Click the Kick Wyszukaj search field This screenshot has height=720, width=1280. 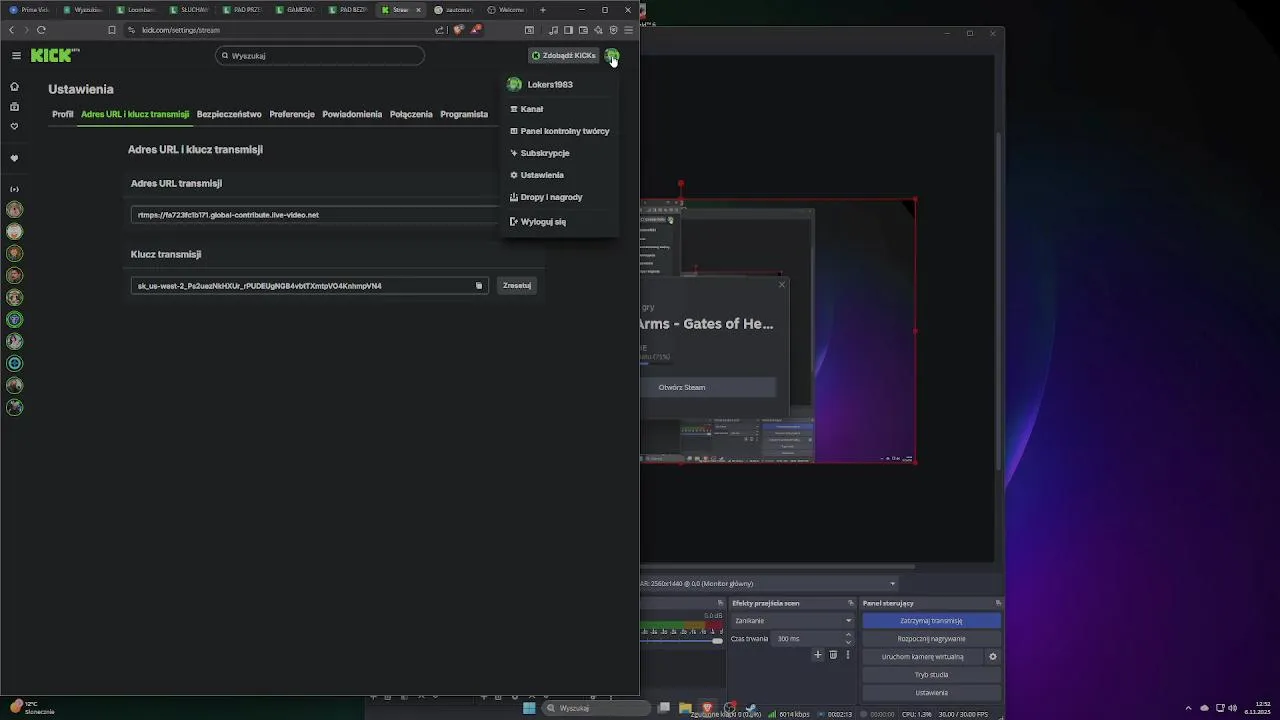[x=320, y=56]
